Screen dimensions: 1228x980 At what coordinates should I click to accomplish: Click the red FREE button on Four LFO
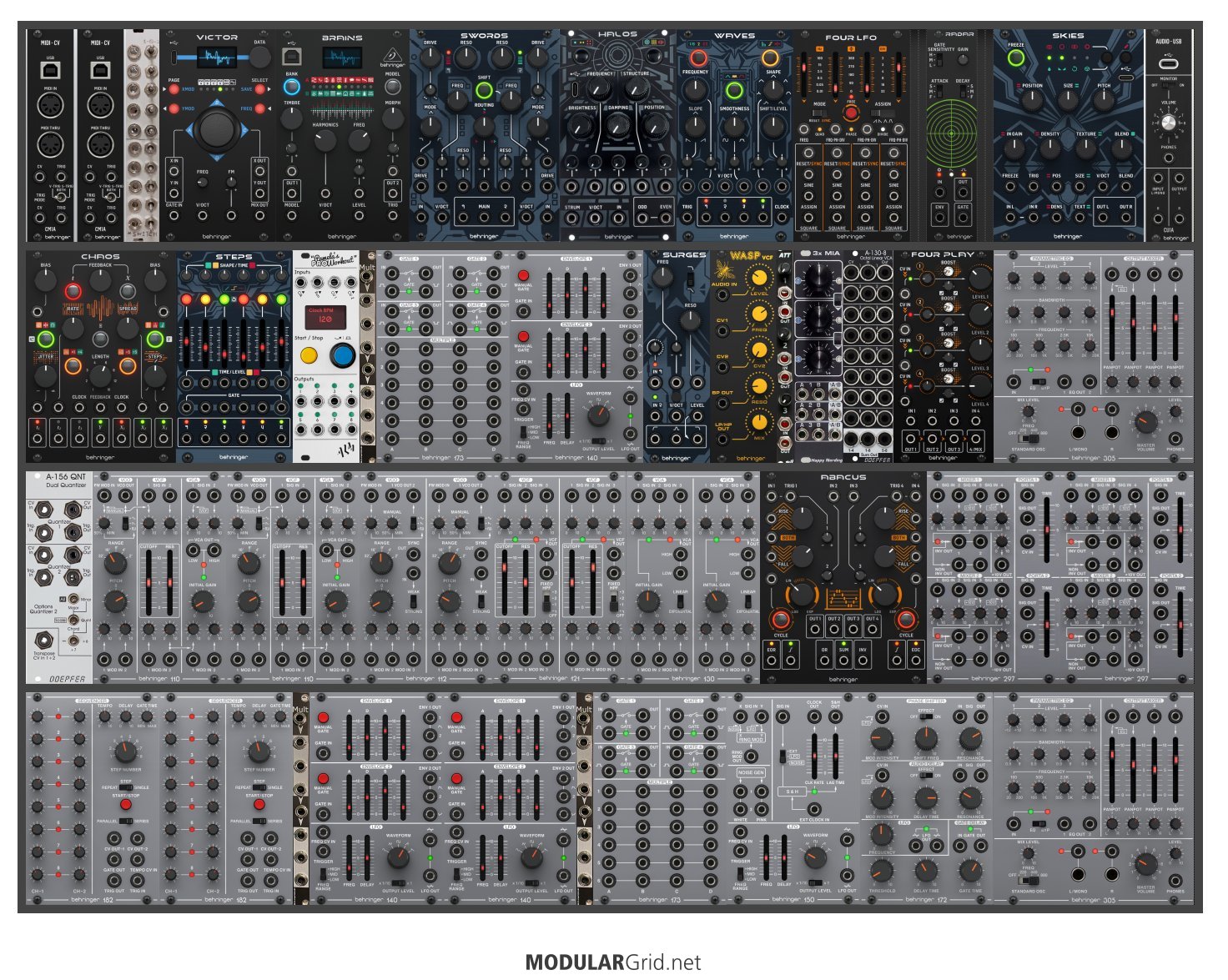click(x=851, y=113)
